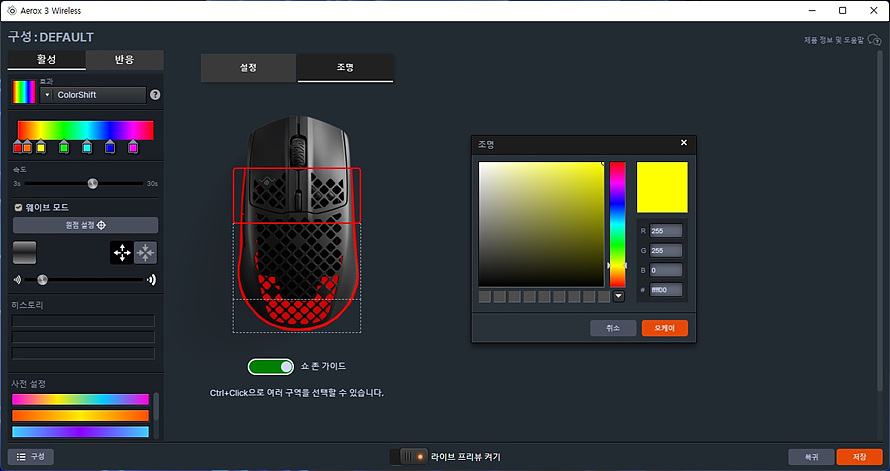890x471 pixels.
Task: Click the low wave width speaker icon
Action: [18, 280]
